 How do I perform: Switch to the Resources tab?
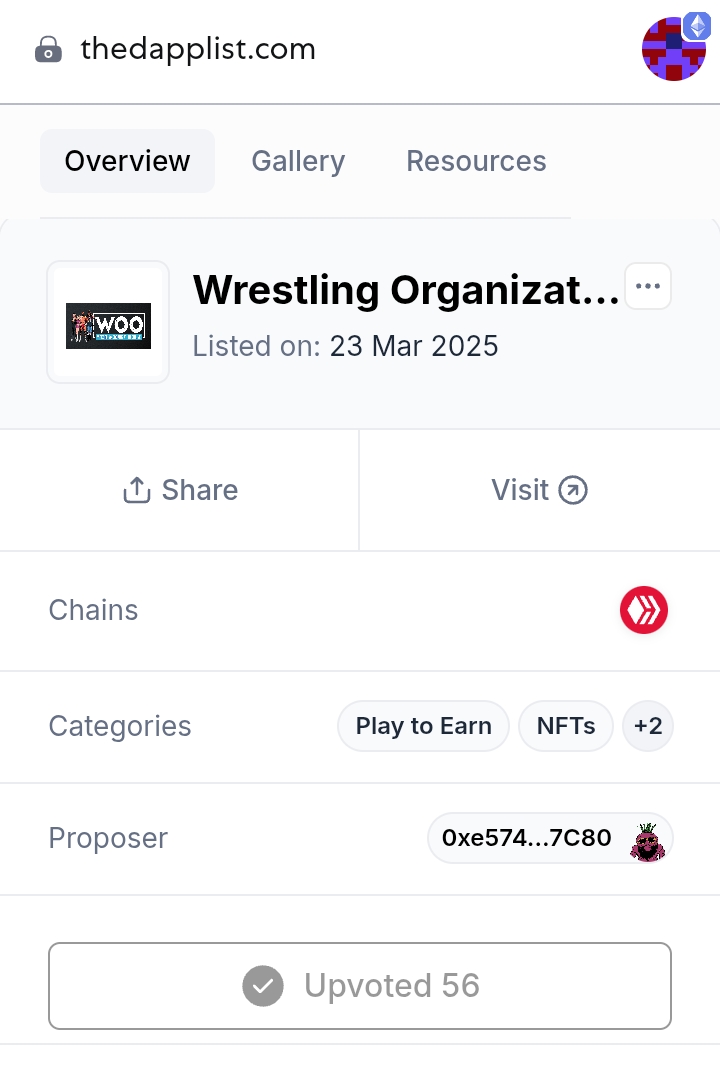coord(476,161)
